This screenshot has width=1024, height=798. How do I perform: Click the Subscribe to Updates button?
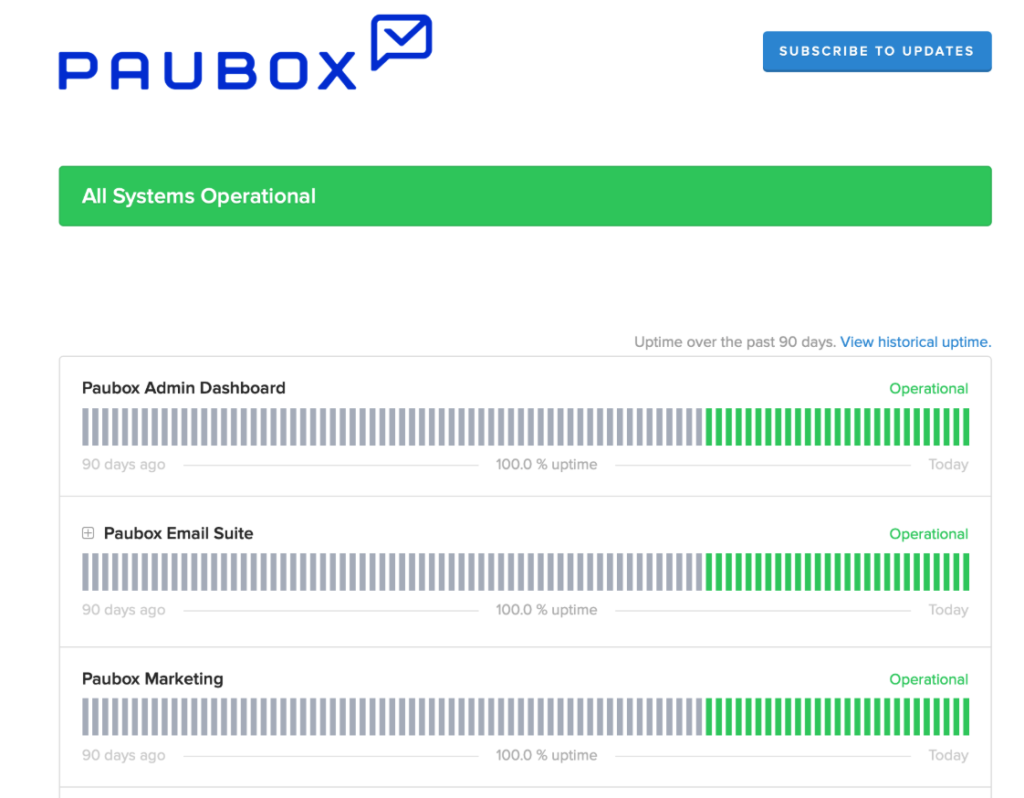(876, 51)
